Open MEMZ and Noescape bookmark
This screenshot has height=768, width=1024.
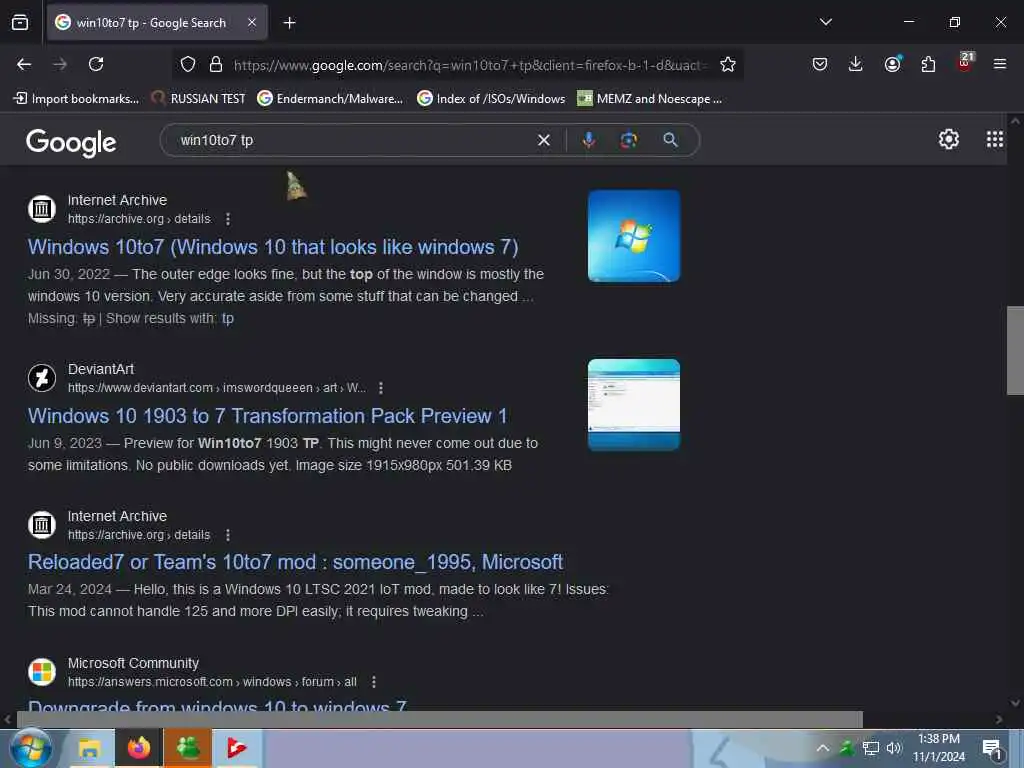650,99
